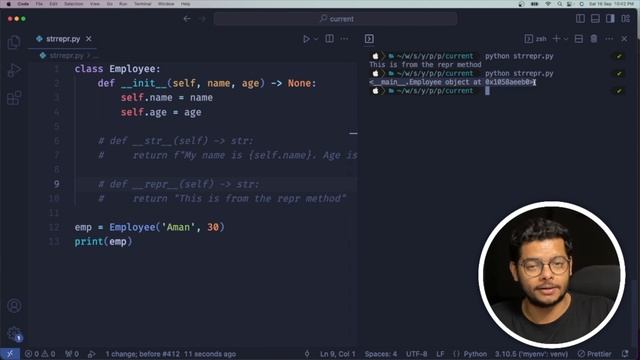Click line number 9 in the gutter
This screenshot has width=640, height=360.
[57, 184]
